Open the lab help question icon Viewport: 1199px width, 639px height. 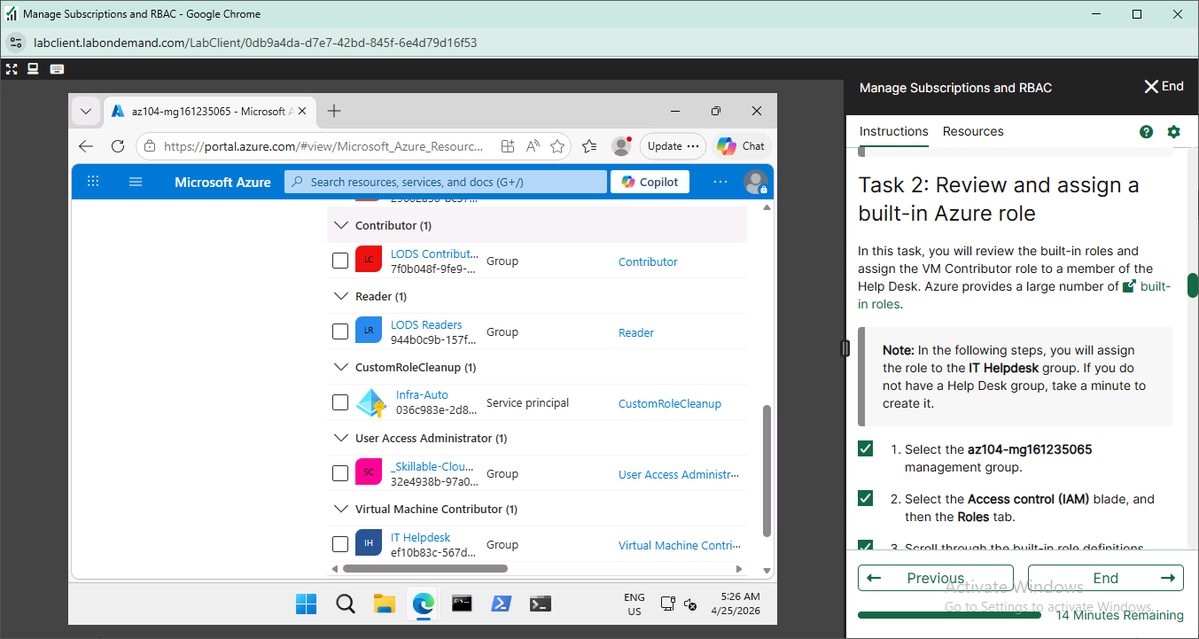1145,131
